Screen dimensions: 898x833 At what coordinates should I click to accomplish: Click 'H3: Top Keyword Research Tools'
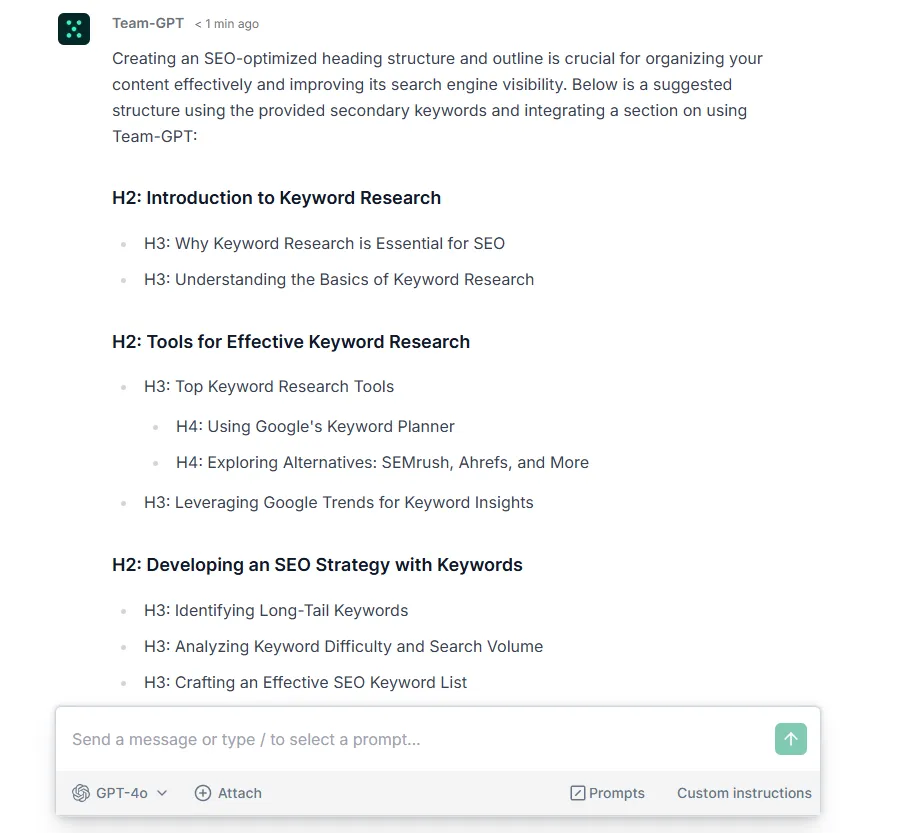(269, 386)
